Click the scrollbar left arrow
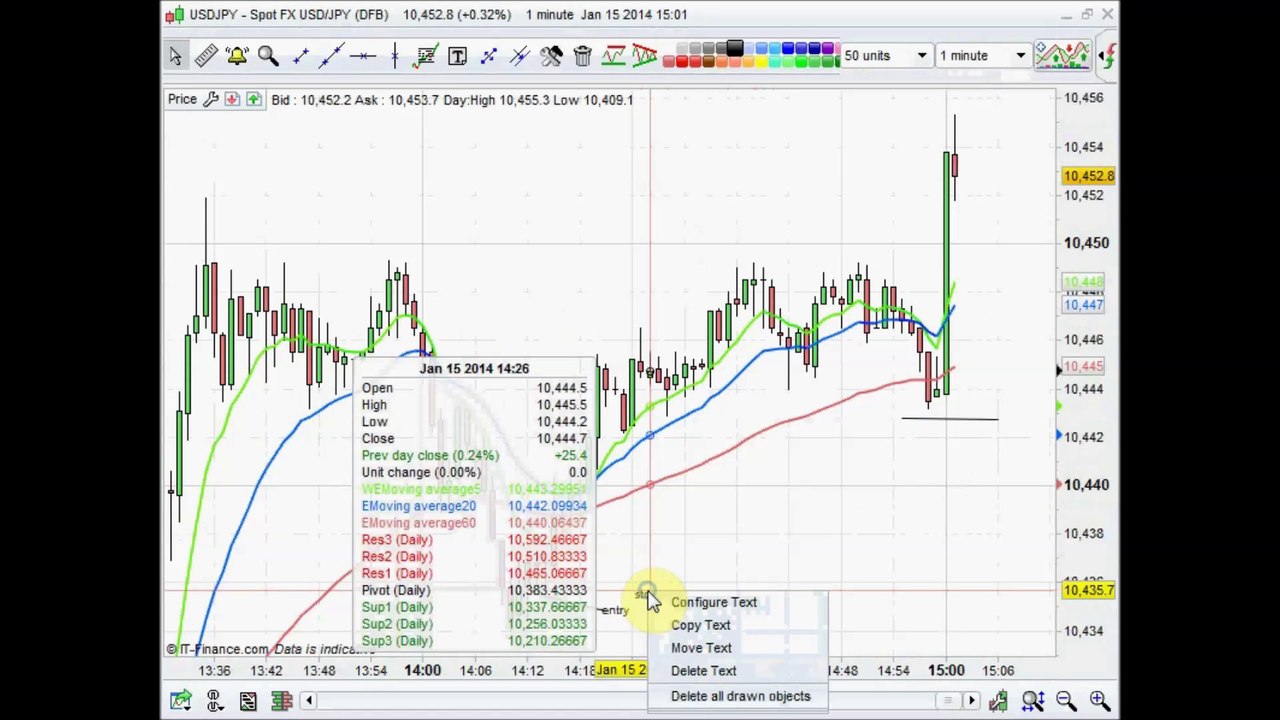This screenshot has width=1280, height=720. 310,701
